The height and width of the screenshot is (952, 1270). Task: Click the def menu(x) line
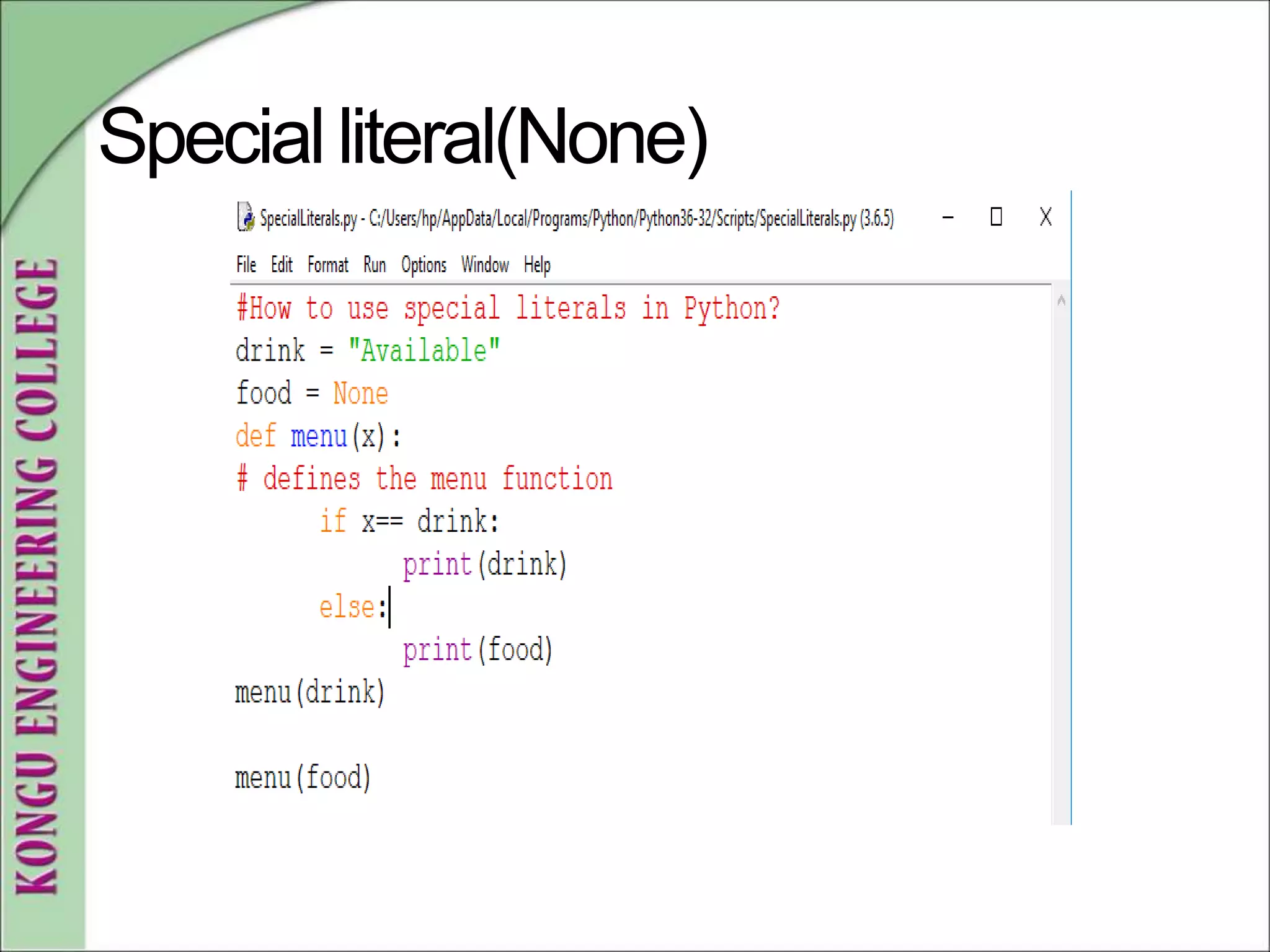tap(317, 436)
